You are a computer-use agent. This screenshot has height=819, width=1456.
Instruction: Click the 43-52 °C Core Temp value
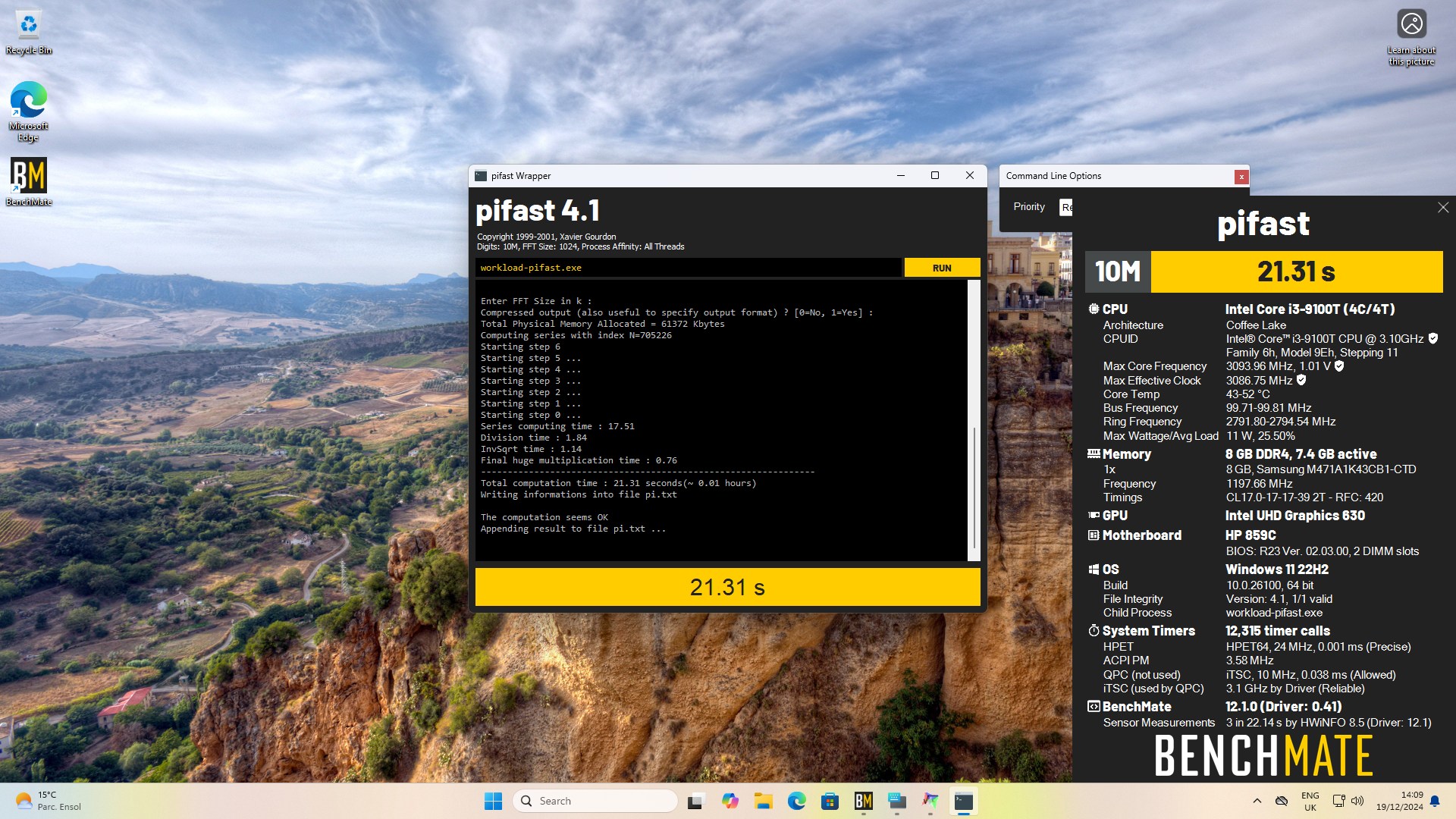click(x=1247, y=394)
